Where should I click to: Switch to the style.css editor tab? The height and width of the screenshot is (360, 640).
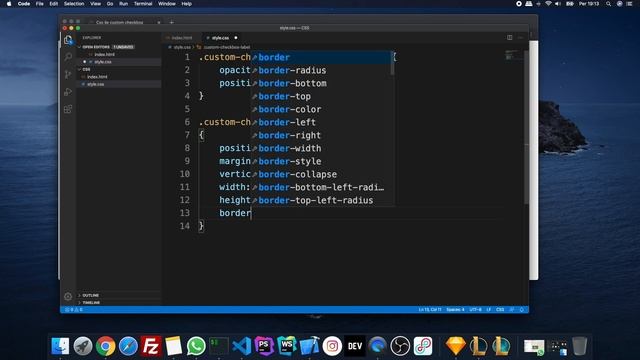[221, 38]
